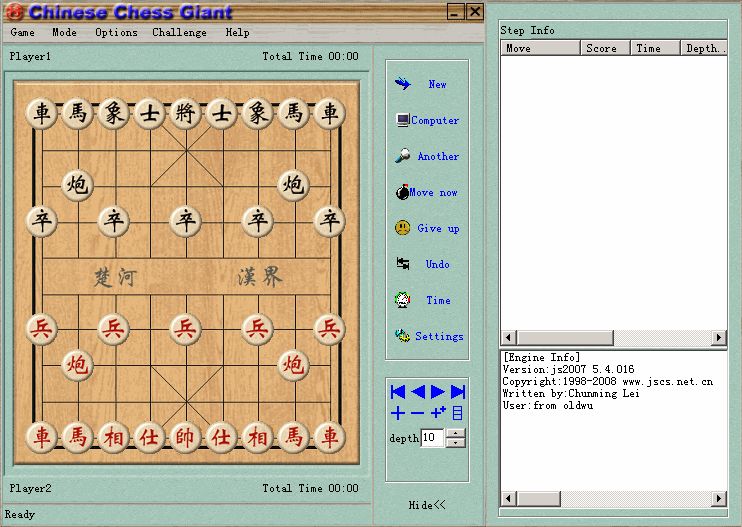Click the red app icon in title bar

14,11
